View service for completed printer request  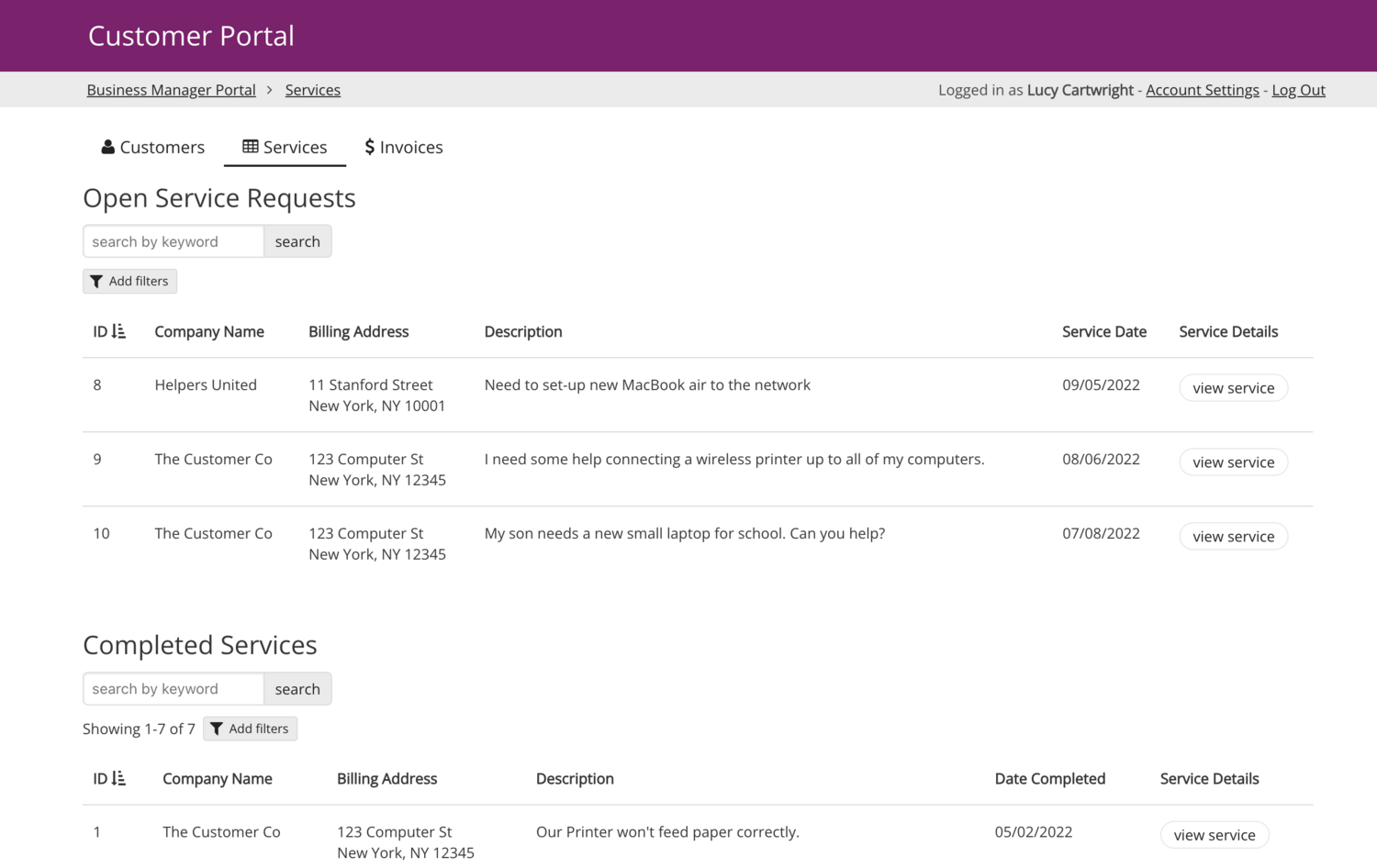click(x=1214, y=835)
